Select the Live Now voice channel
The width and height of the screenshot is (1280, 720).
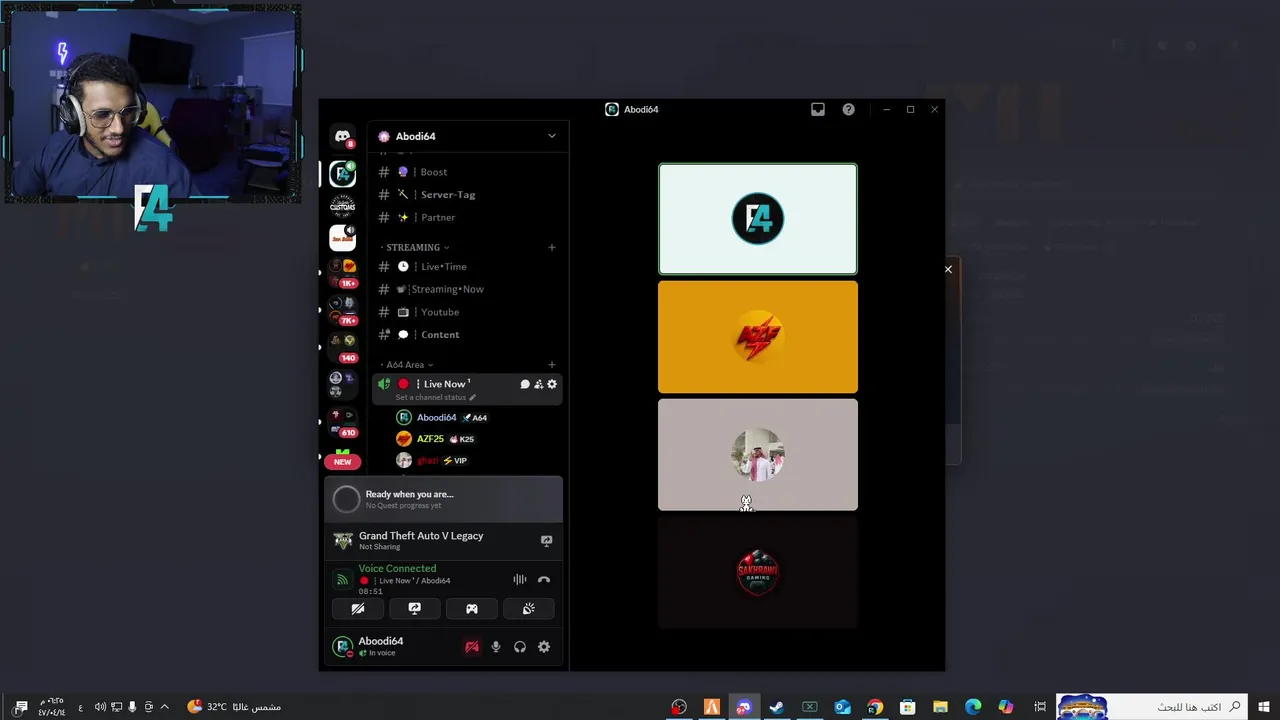coord(466,389)
